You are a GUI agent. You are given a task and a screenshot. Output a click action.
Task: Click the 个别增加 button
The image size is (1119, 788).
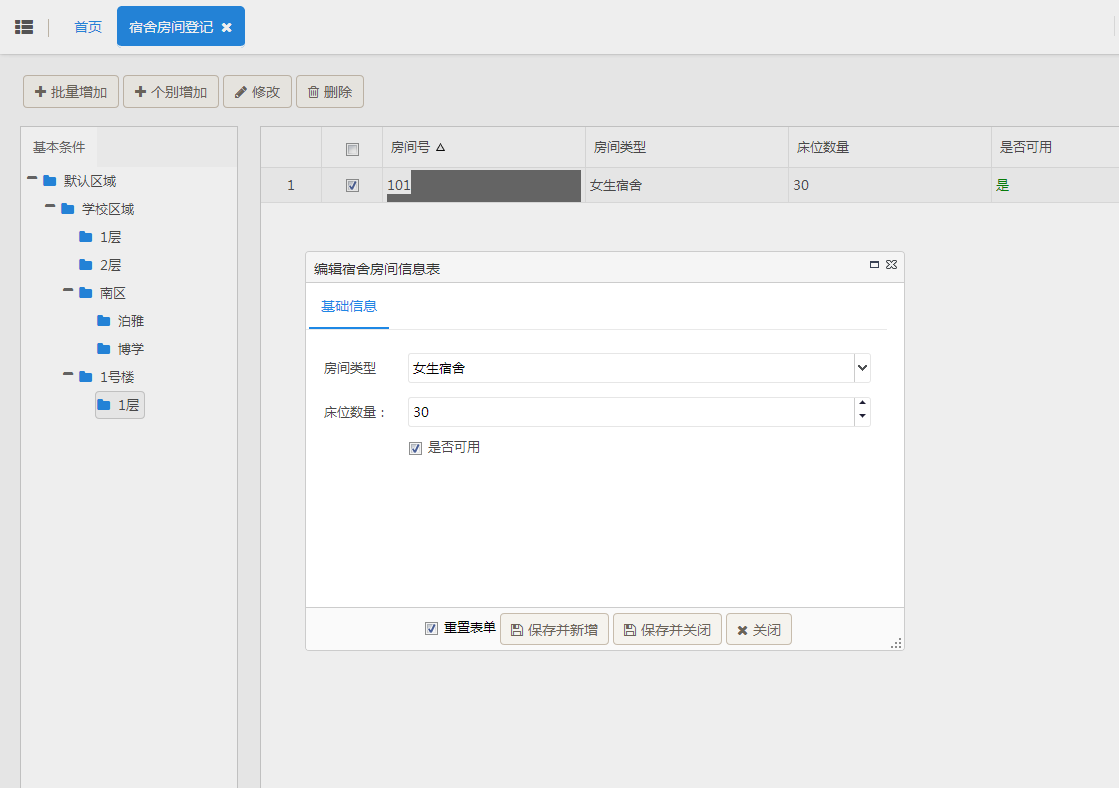point(171,92)
